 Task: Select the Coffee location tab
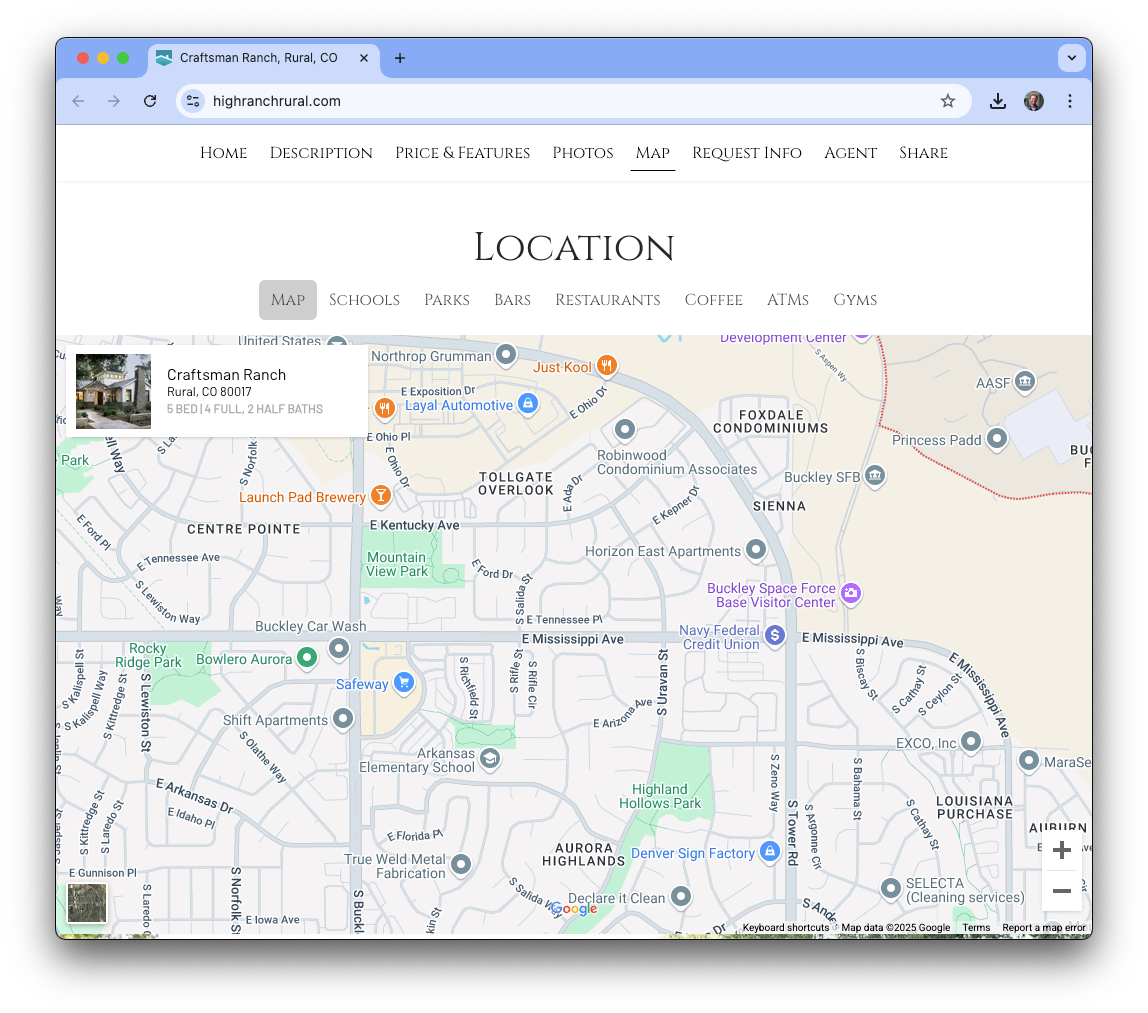pos(714,300)
